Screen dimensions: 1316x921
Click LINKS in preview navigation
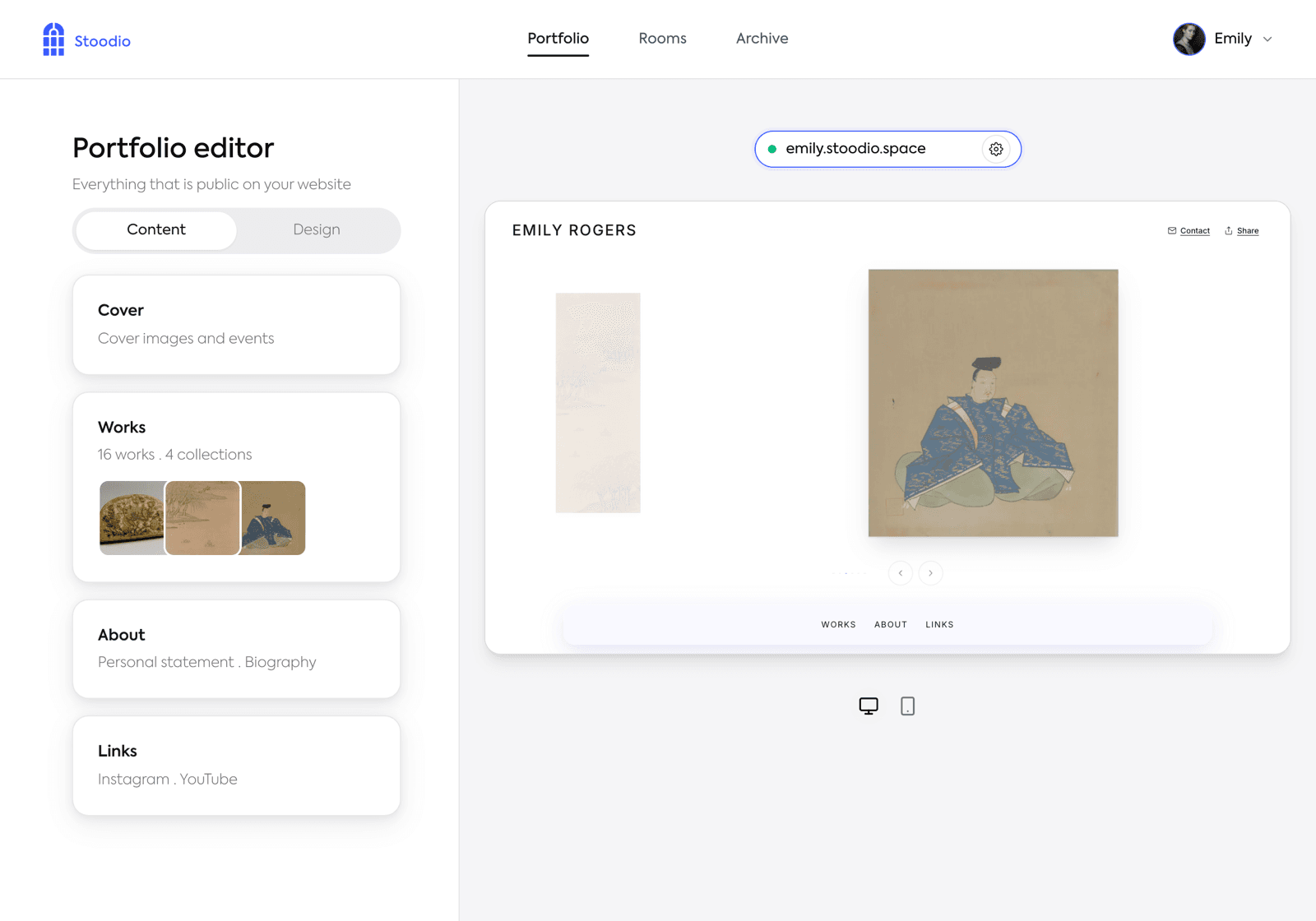point(939,625)
